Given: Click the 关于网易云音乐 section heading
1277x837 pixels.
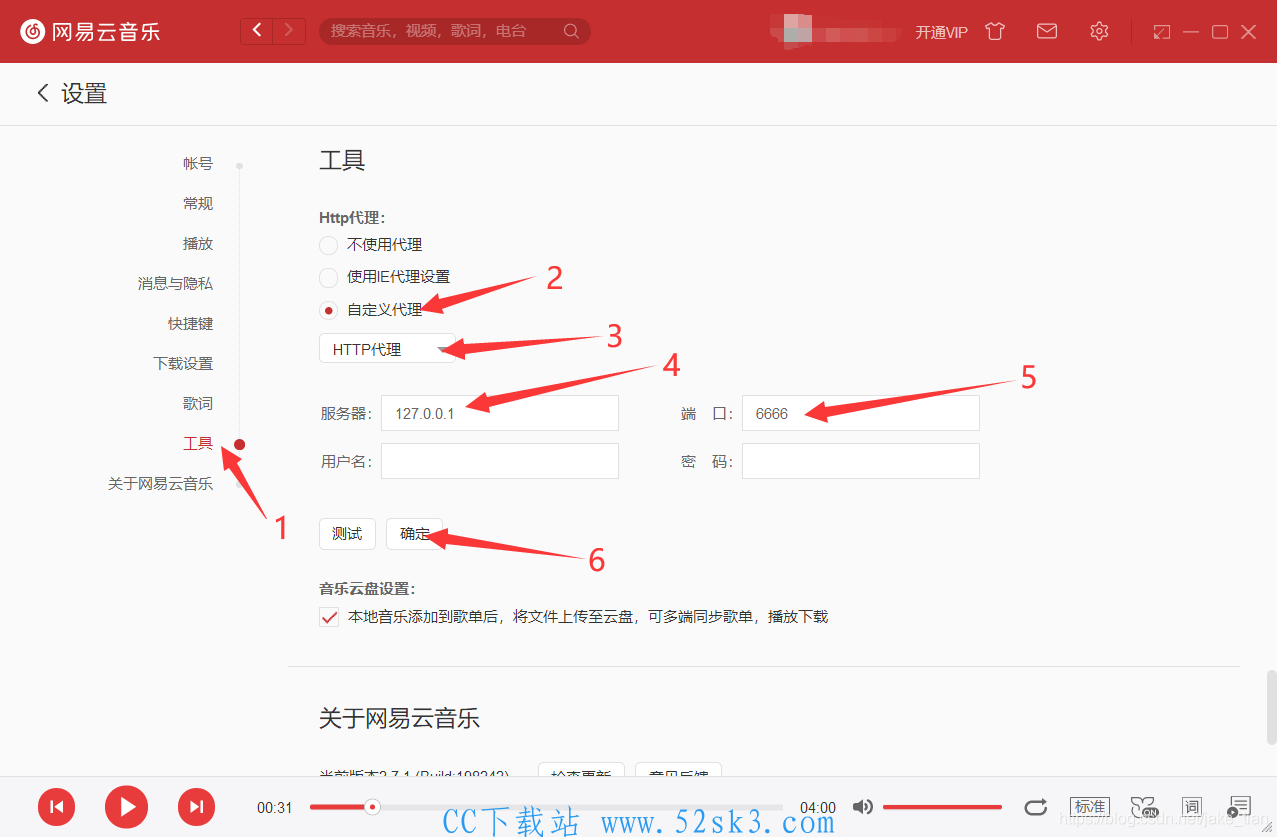Looking at the screenshot, I should 399,718.
